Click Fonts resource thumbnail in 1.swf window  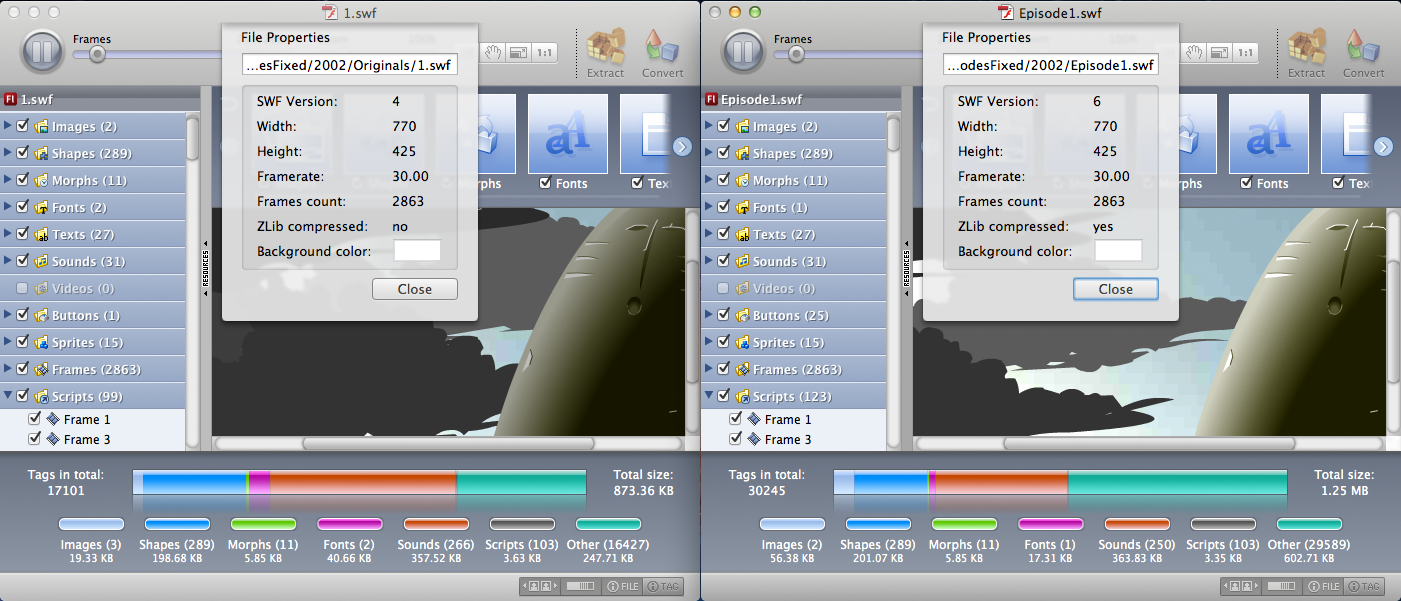pos(567,133)
